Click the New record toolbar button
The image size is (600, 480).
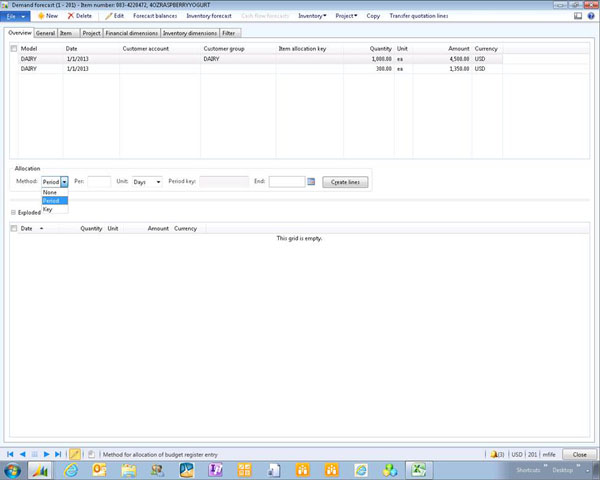coord(48,16)
